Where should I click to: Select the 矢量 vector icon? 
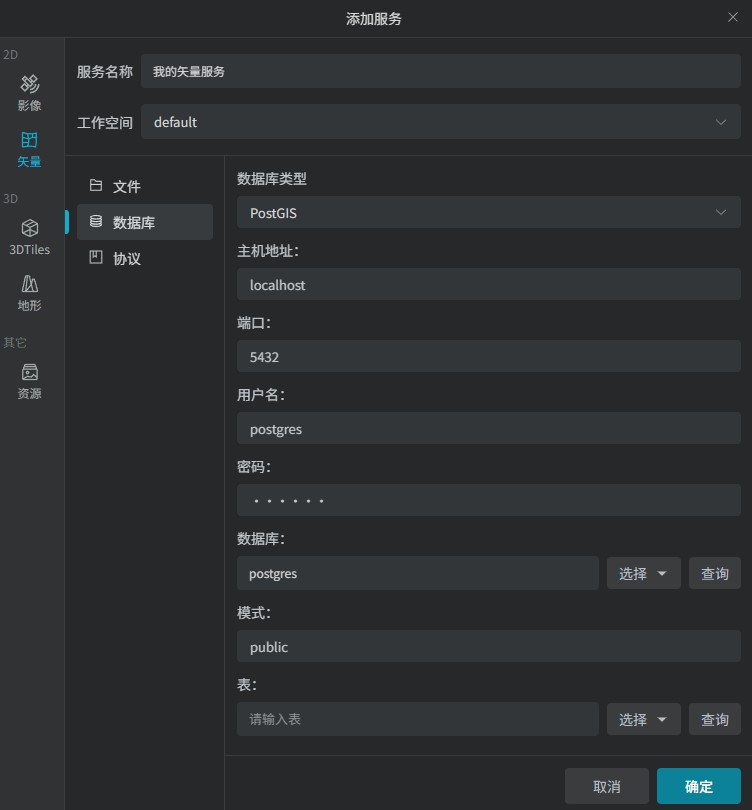30,140
